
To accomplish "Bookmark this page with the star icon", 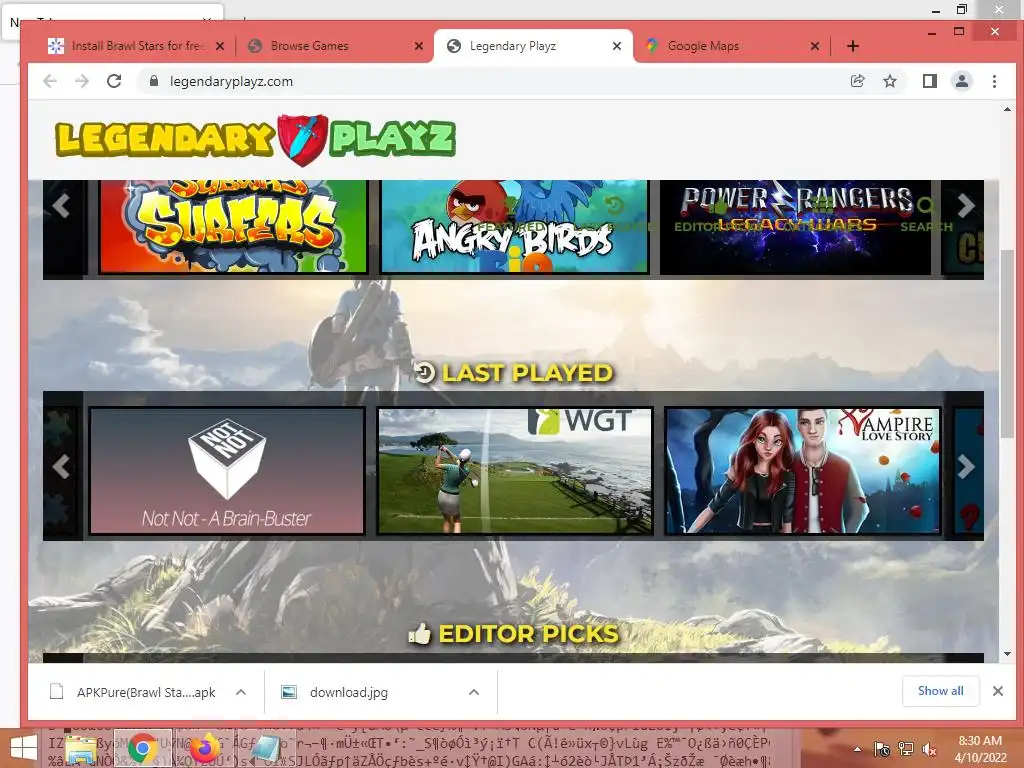I will [889, 81].
